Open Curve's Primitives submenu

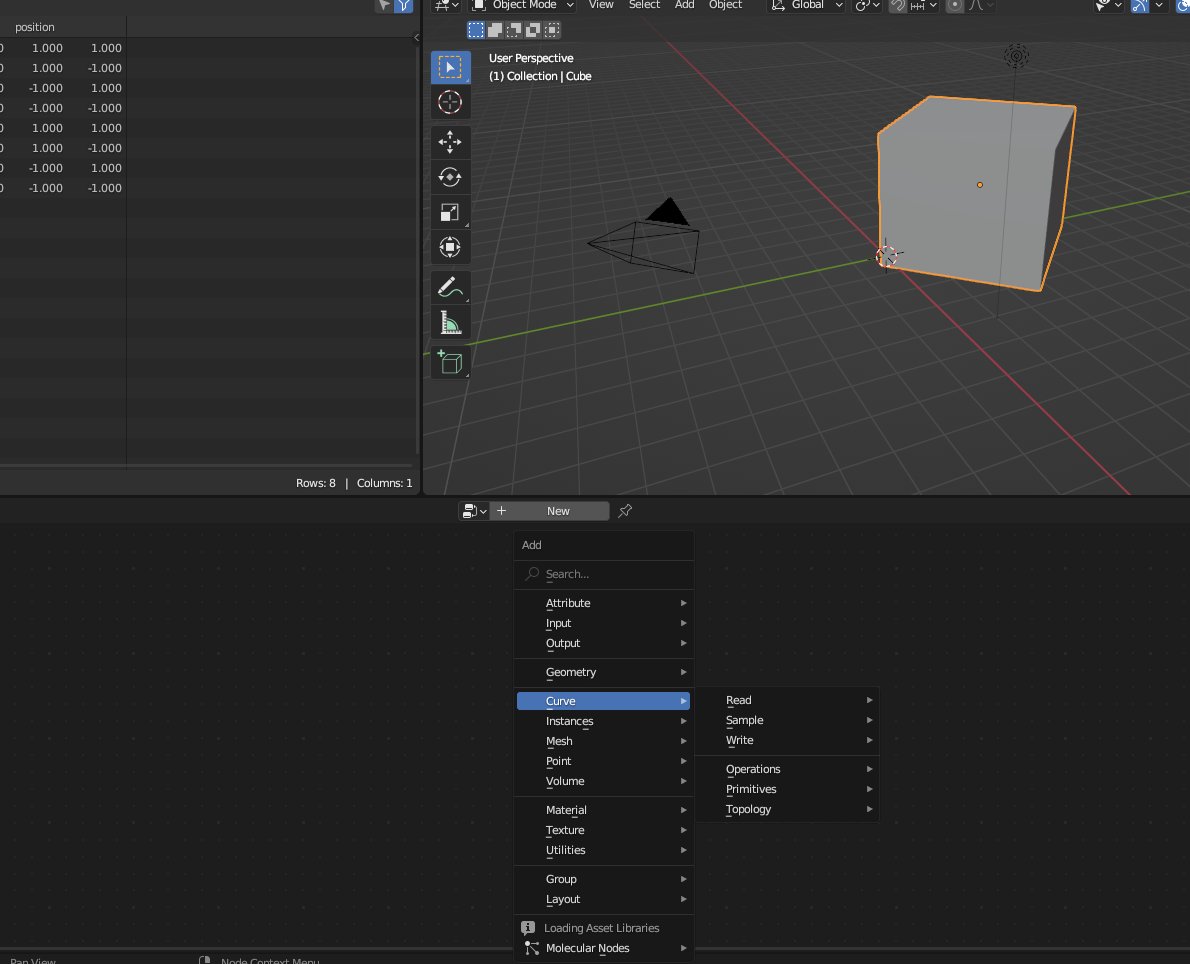click(x=787, y=789)
